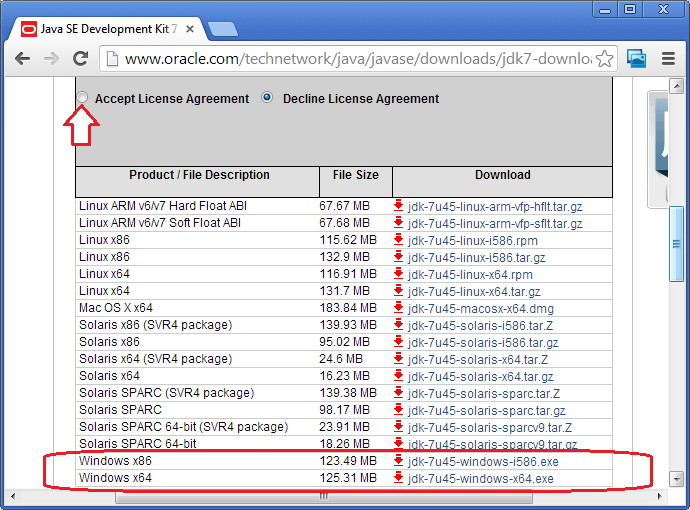Download jdk-7u45-linux-x64.tar.gz link

pyautogui.click(x=474, y=291)
